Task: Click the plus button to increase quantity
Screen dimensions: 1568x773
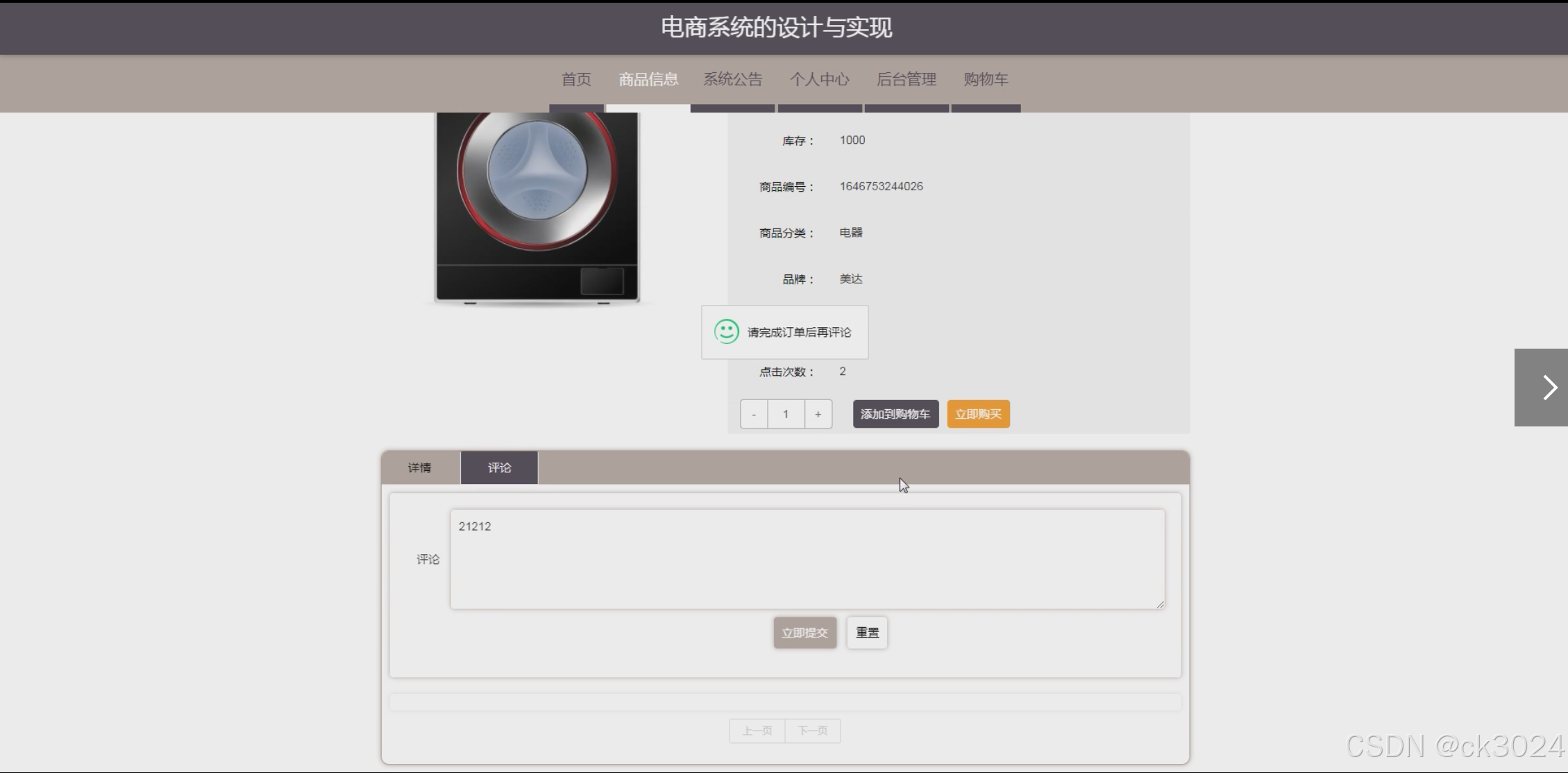Action: pos(818,413)
